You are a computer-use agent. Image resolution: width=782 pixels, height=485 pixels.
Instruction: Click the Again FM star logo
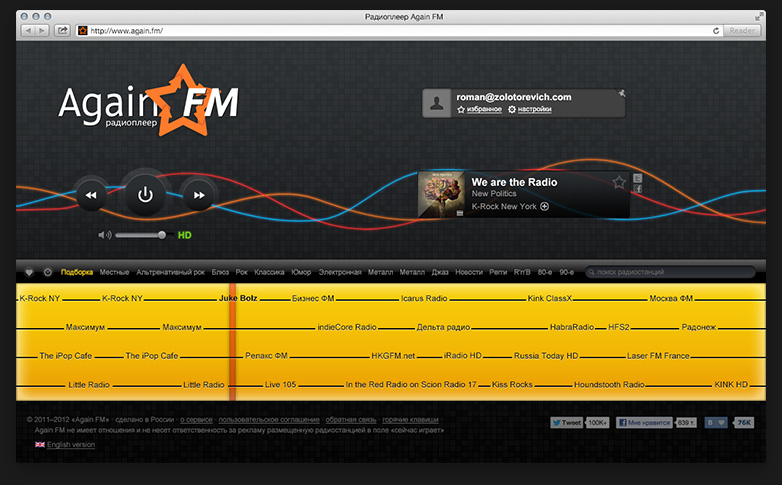(x=183, y=101)
